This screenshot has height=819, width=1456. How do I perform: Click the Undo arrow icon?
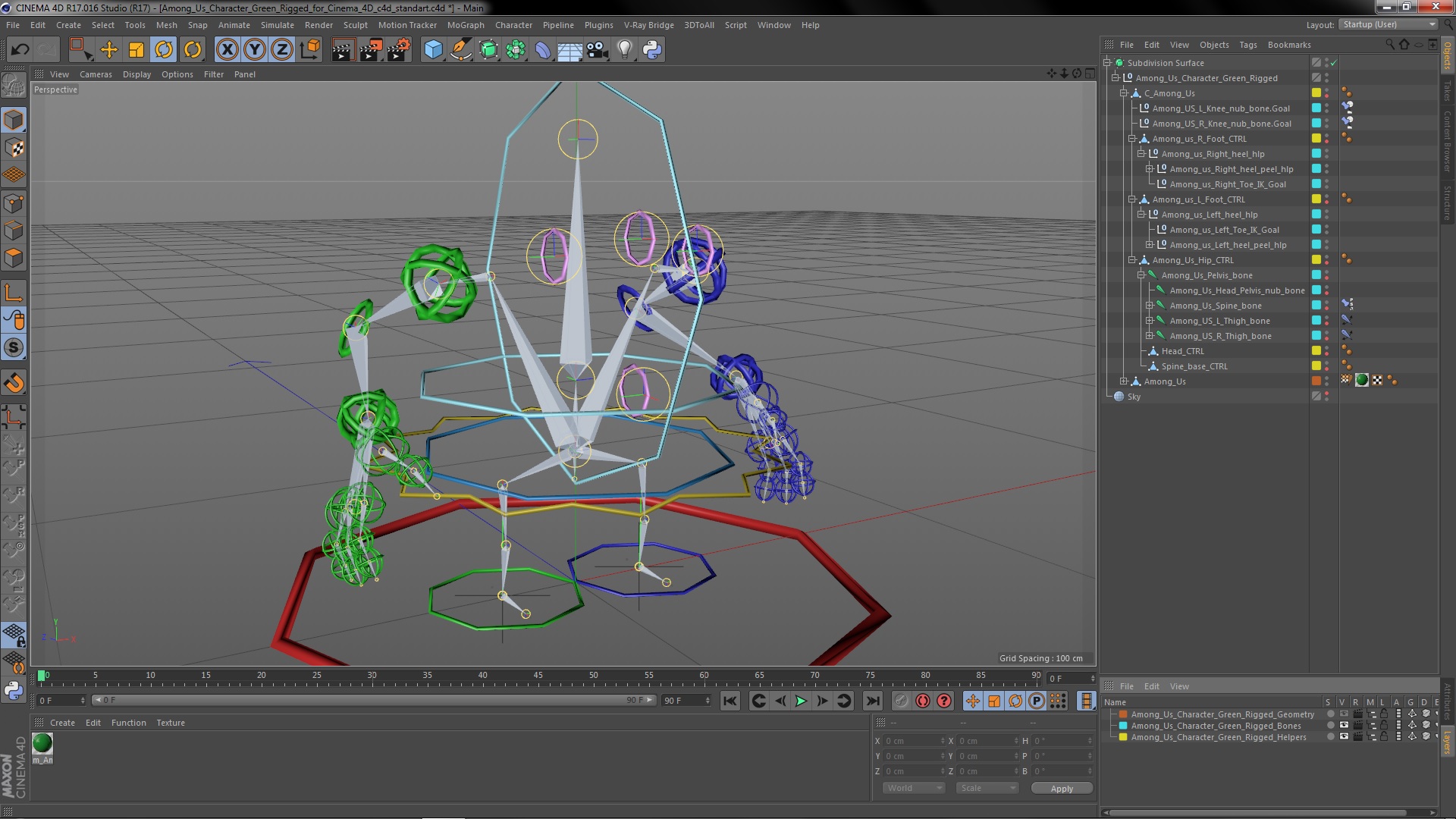pyautogui.click(x=20, y=50)
